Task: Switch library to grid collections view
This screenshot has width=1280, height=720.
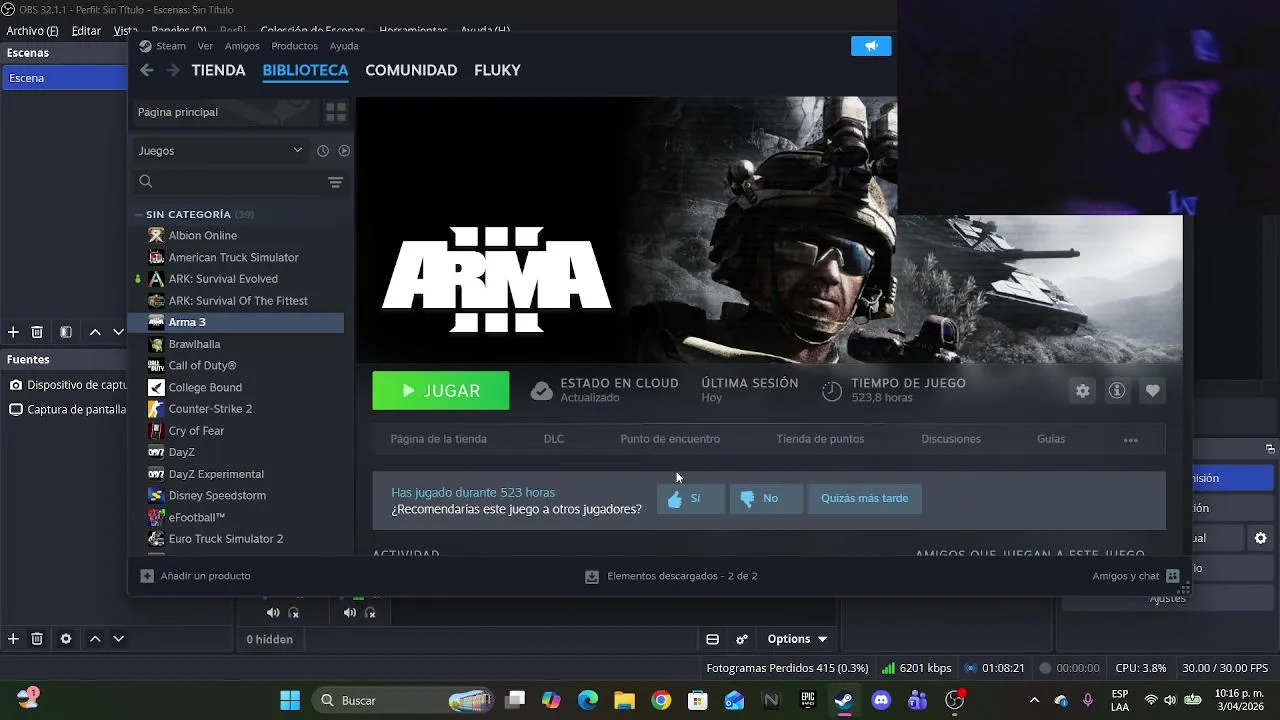Action: tap(336, 112)
